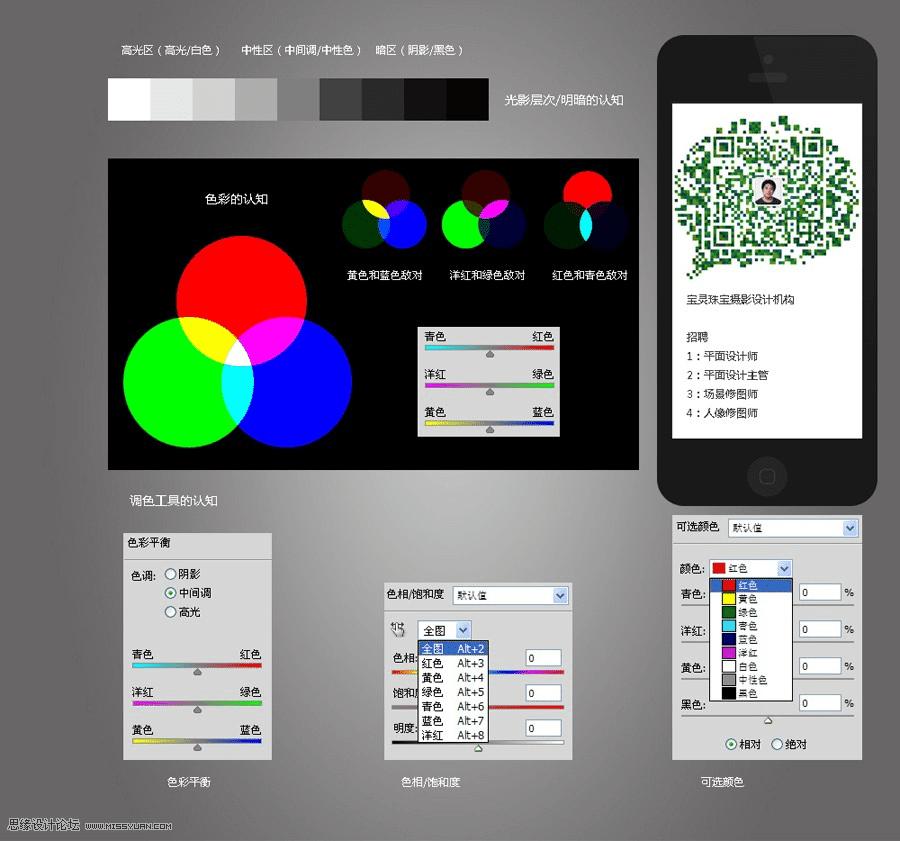
Task: Open the 默认值 preset dropdown in 色相/饱和度
Action: click(x=510, y=595)
